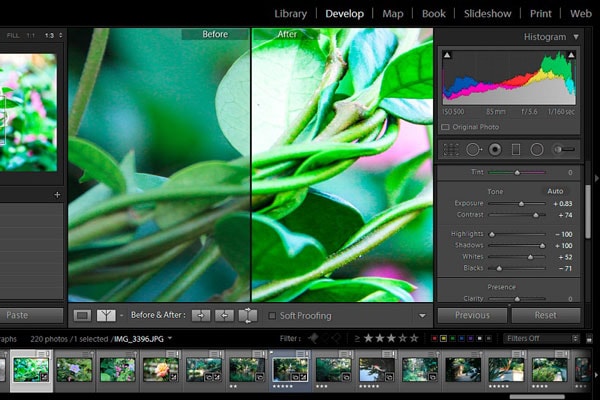The width and height of the screenshot is (600, 400).
Task: Click the filter lock switch icon
Action: point(589,339)
